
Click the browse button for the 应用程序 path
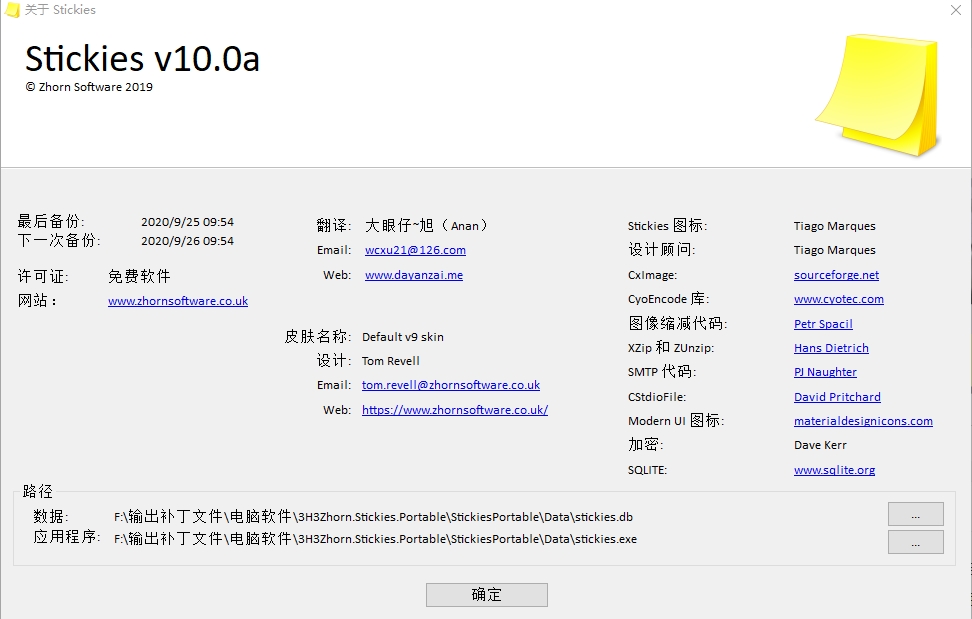pos(916,542)
